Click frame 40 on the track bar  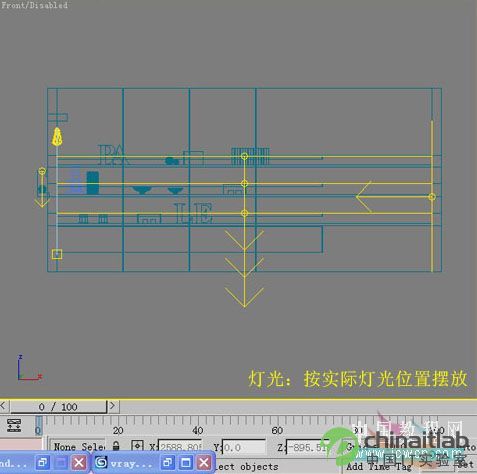tap(197, 430)
